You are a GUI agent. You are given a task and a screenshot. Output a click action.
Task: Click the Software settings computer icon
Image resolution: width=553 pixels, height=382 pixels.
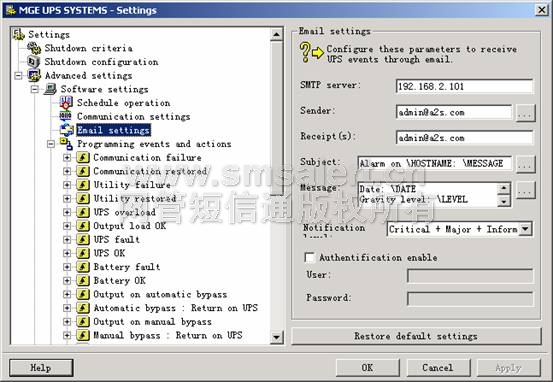(x=50, y=89)
